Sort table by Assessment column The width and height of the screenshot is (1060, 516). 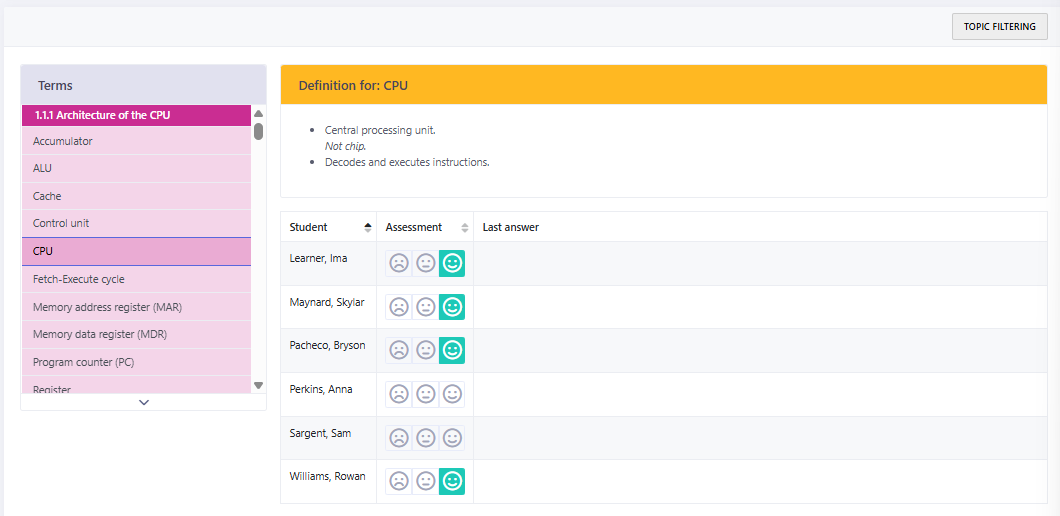[x=464, y=228]
